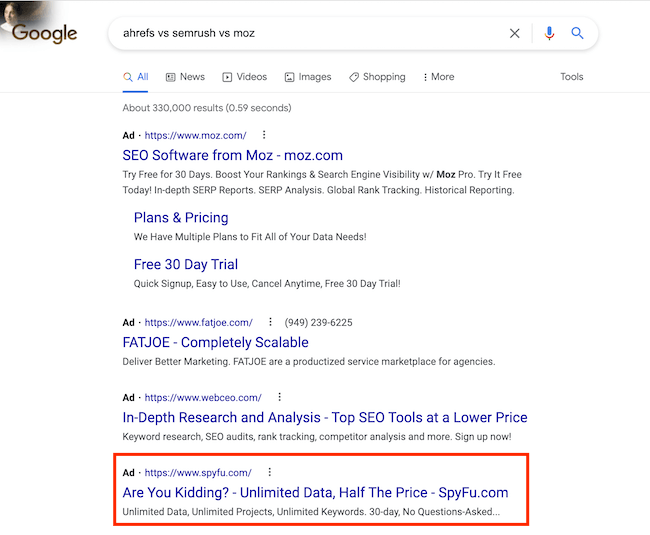Image resolution: width=650 pixels, height=535 pixels.
Task: Open "SEO Software from Moz" ad link
Action: (232, 155)
